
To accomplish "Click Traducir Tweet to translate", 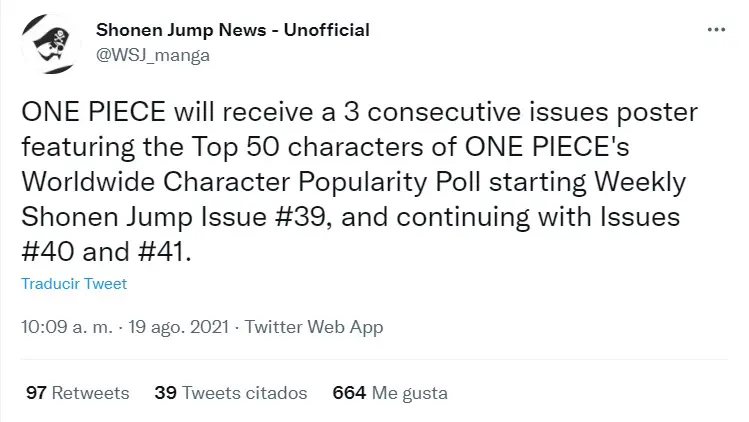I will (x=74, y=284).
